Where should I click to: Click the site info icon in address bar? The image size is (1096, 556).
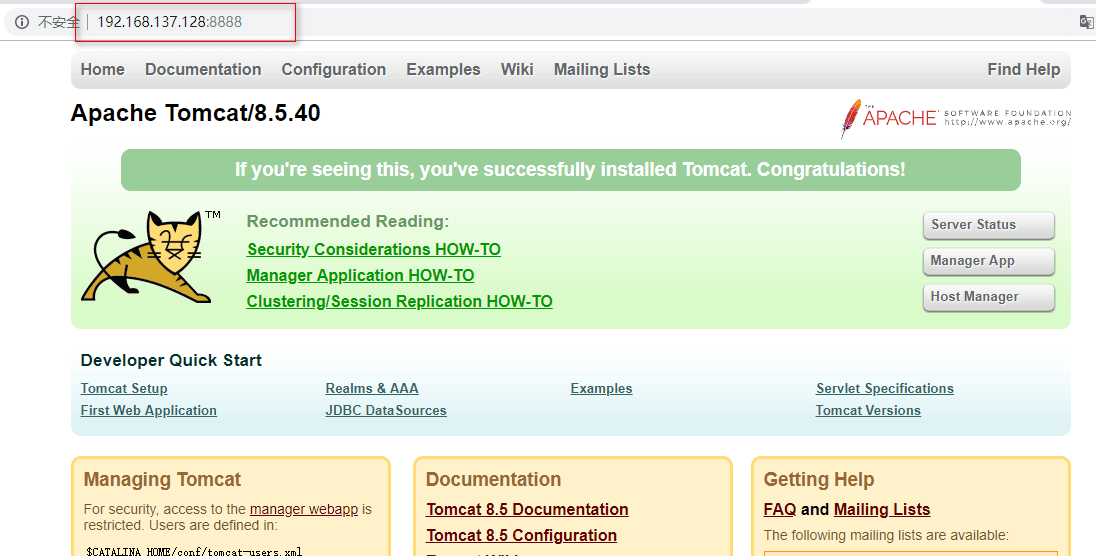pos(22,22)
